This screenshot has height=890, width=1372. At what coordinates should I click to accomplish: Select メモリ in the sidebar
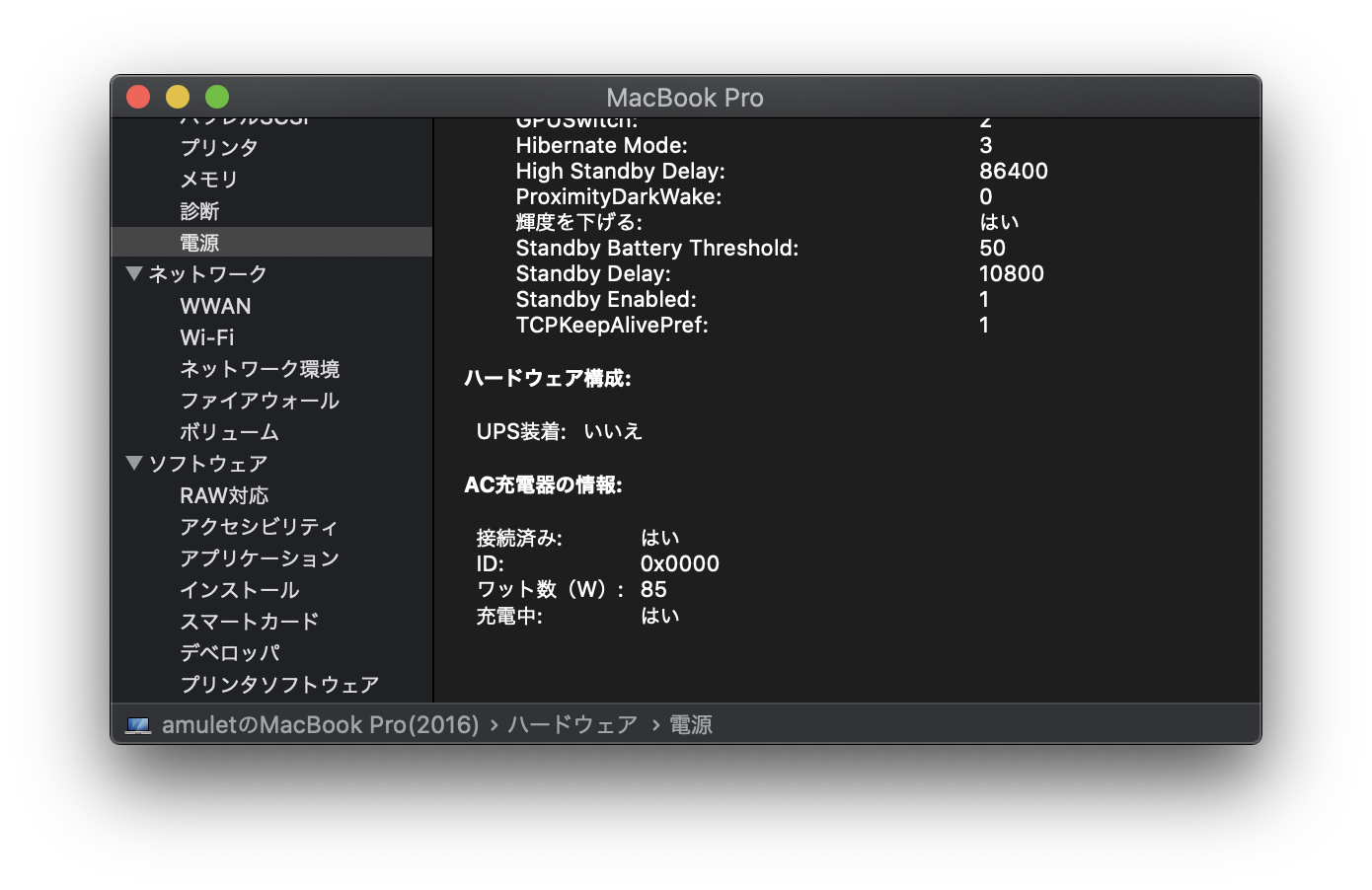click(x=209, y=180)
